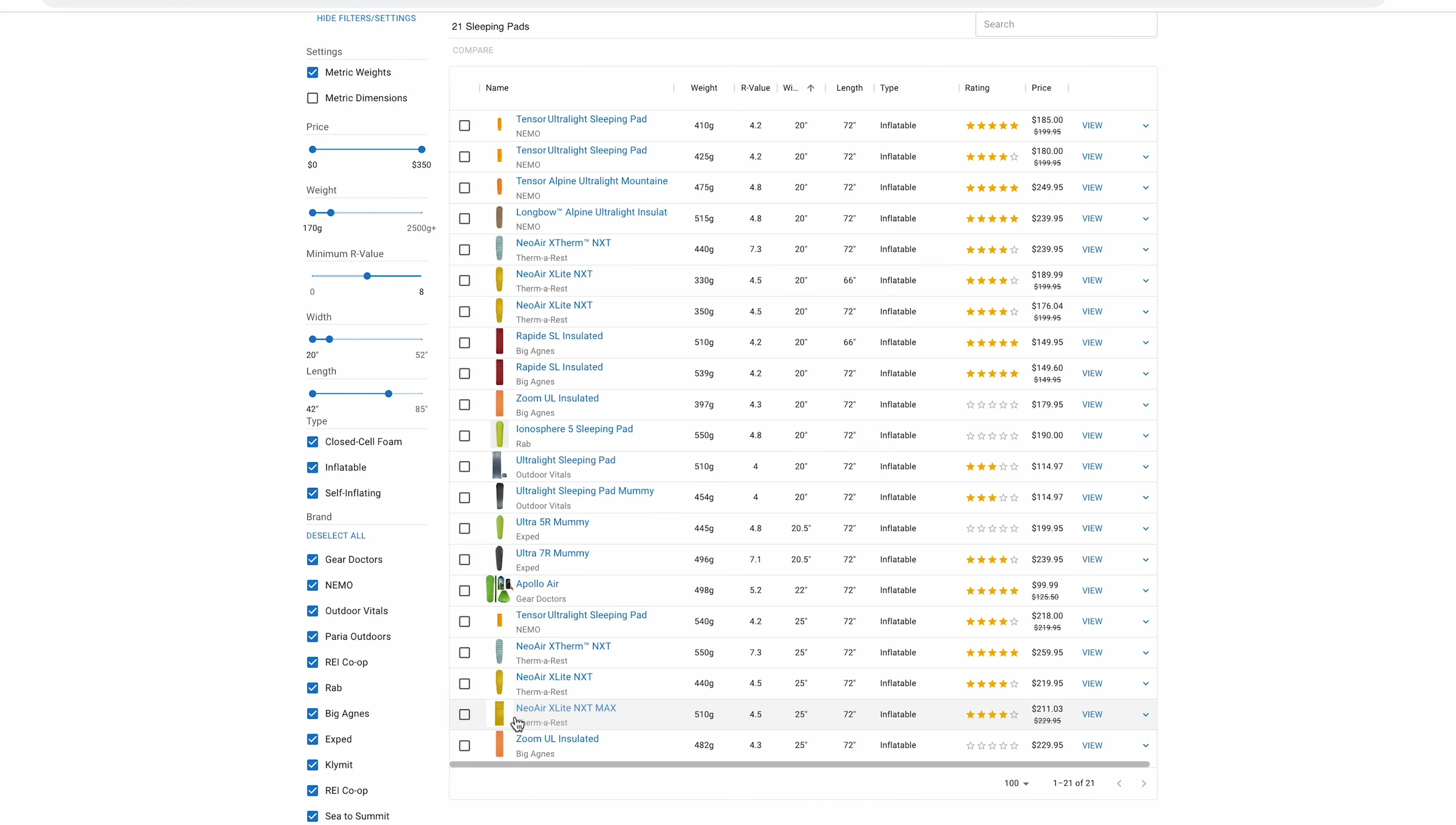Uncheck the Rab brand filter
This screenshot has width=1456, height=825.
click(x=312, y=688)
